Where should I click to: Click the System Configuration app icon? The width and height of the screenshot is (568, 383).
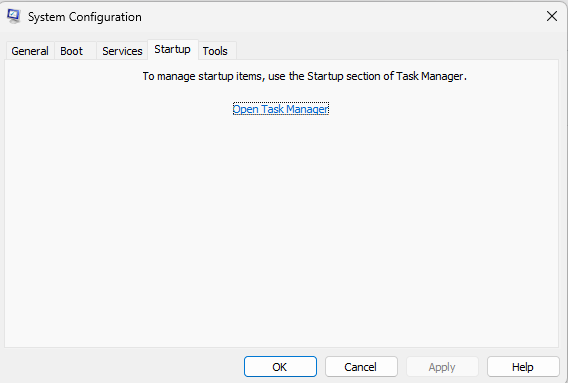pos(13,16)
